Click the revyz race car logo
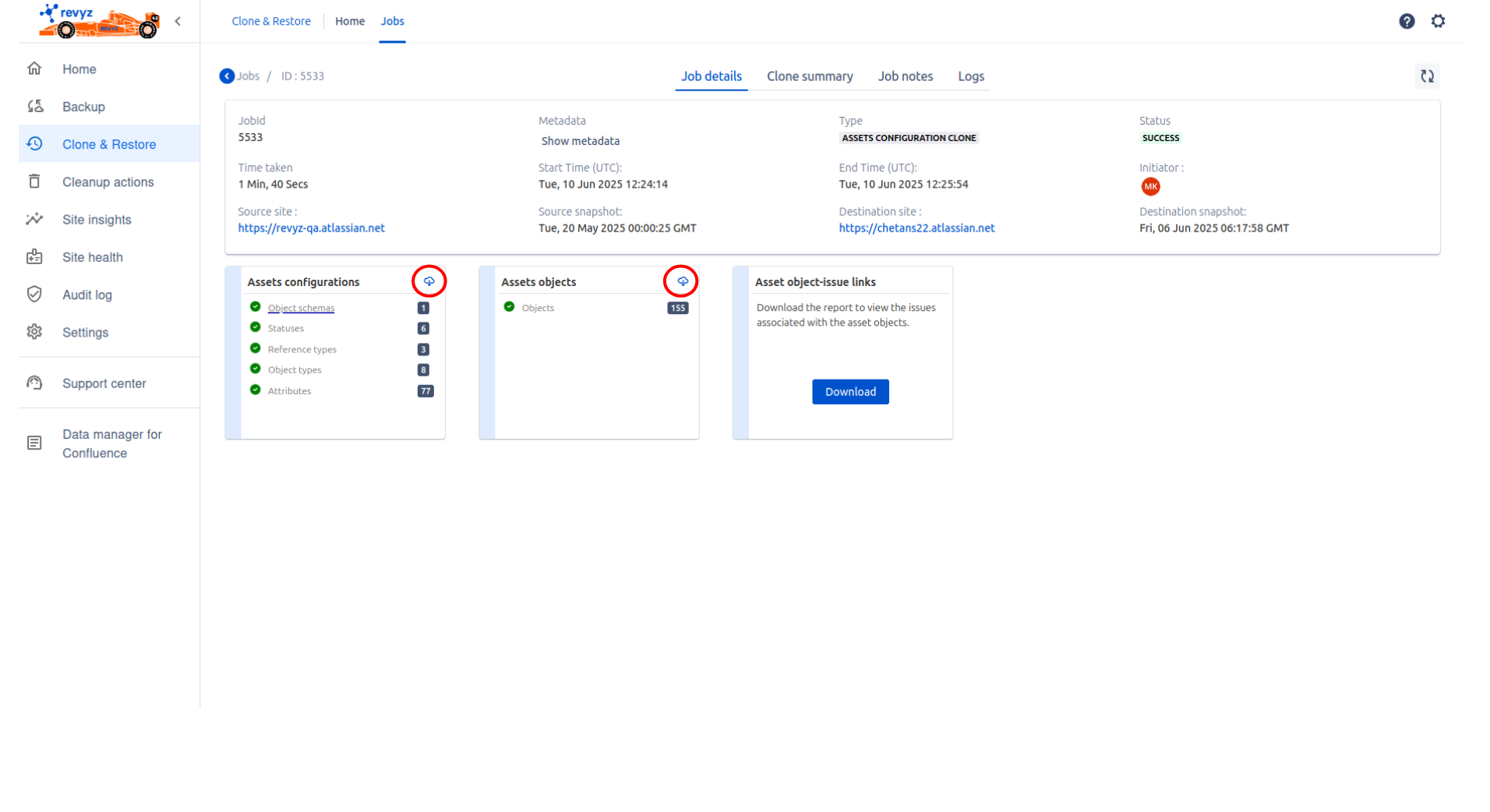Screen dimensions: 1490x812 click(x=99, y=21)
